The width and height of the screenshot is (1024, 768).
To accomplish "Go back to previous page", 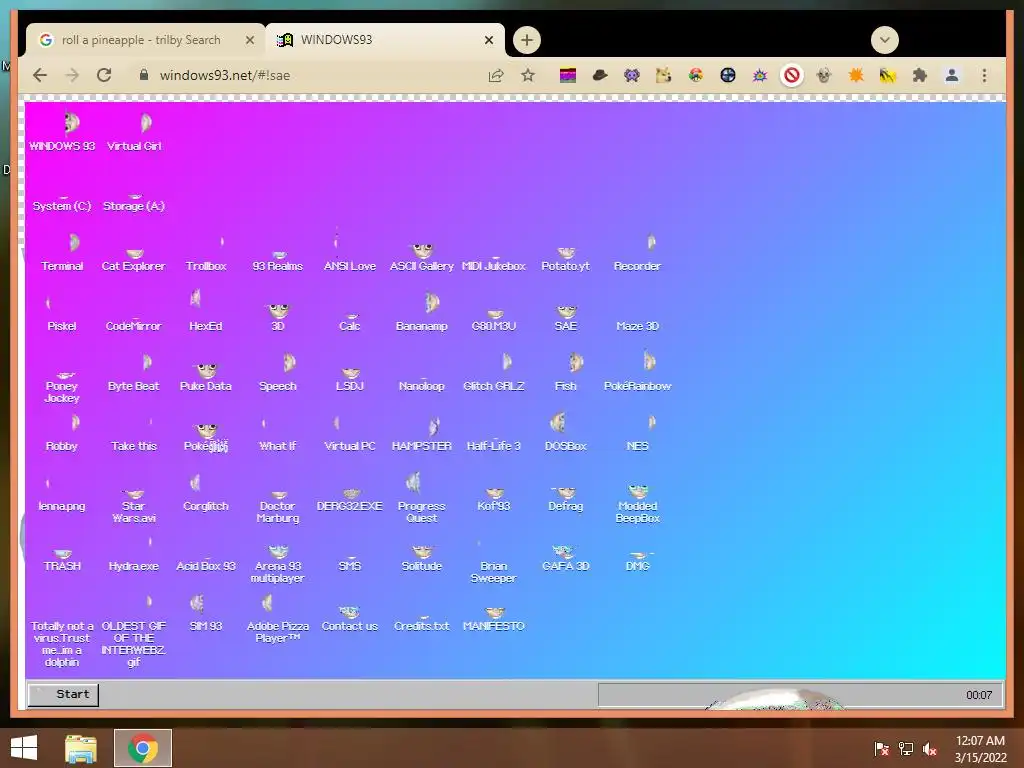I will pyautogui.click(x=40, y=75).
